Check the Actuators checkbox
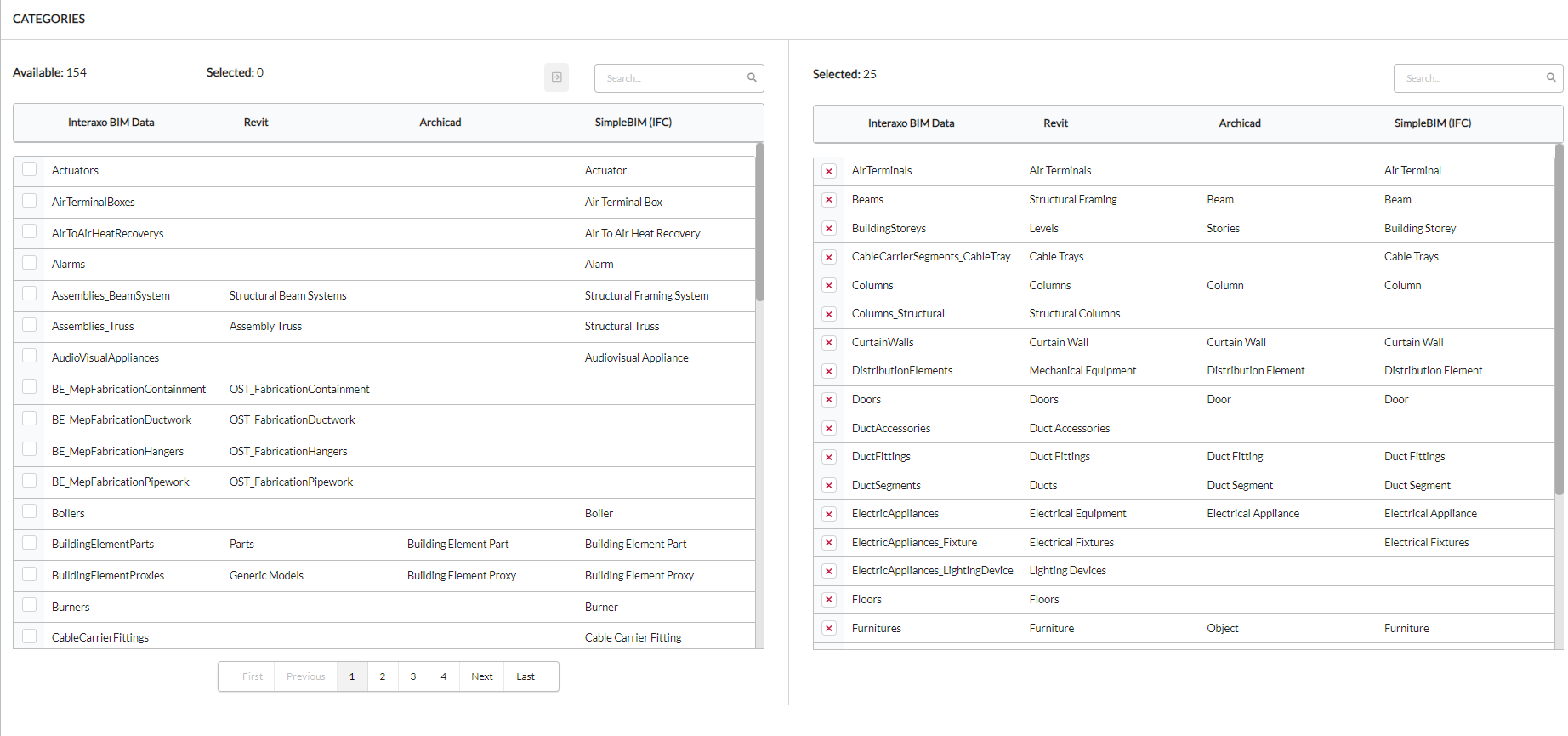Viewport: 1568px width, 736px height. point(30,169)
